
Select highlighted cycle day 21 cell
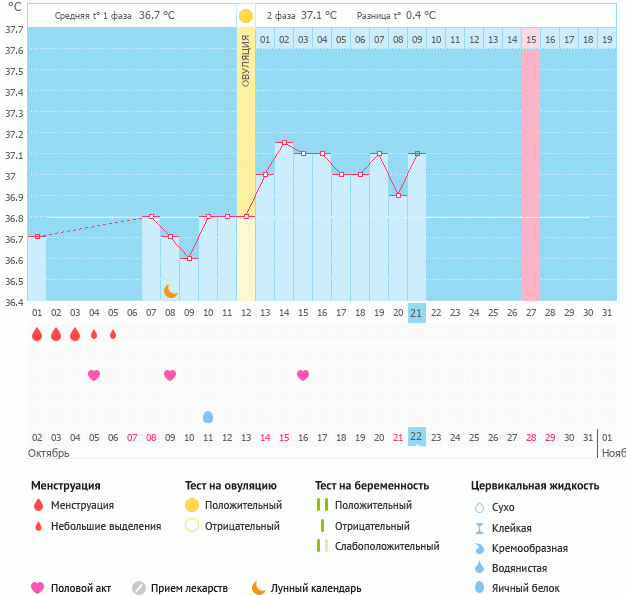point(417,313)
